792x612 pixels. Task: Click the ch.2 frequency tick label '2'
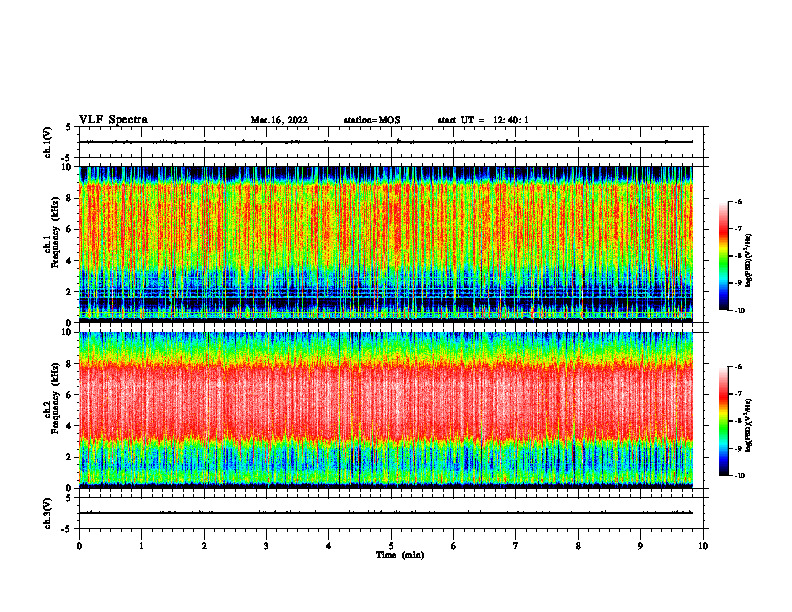pyautogui.click(x=70, y=457)
